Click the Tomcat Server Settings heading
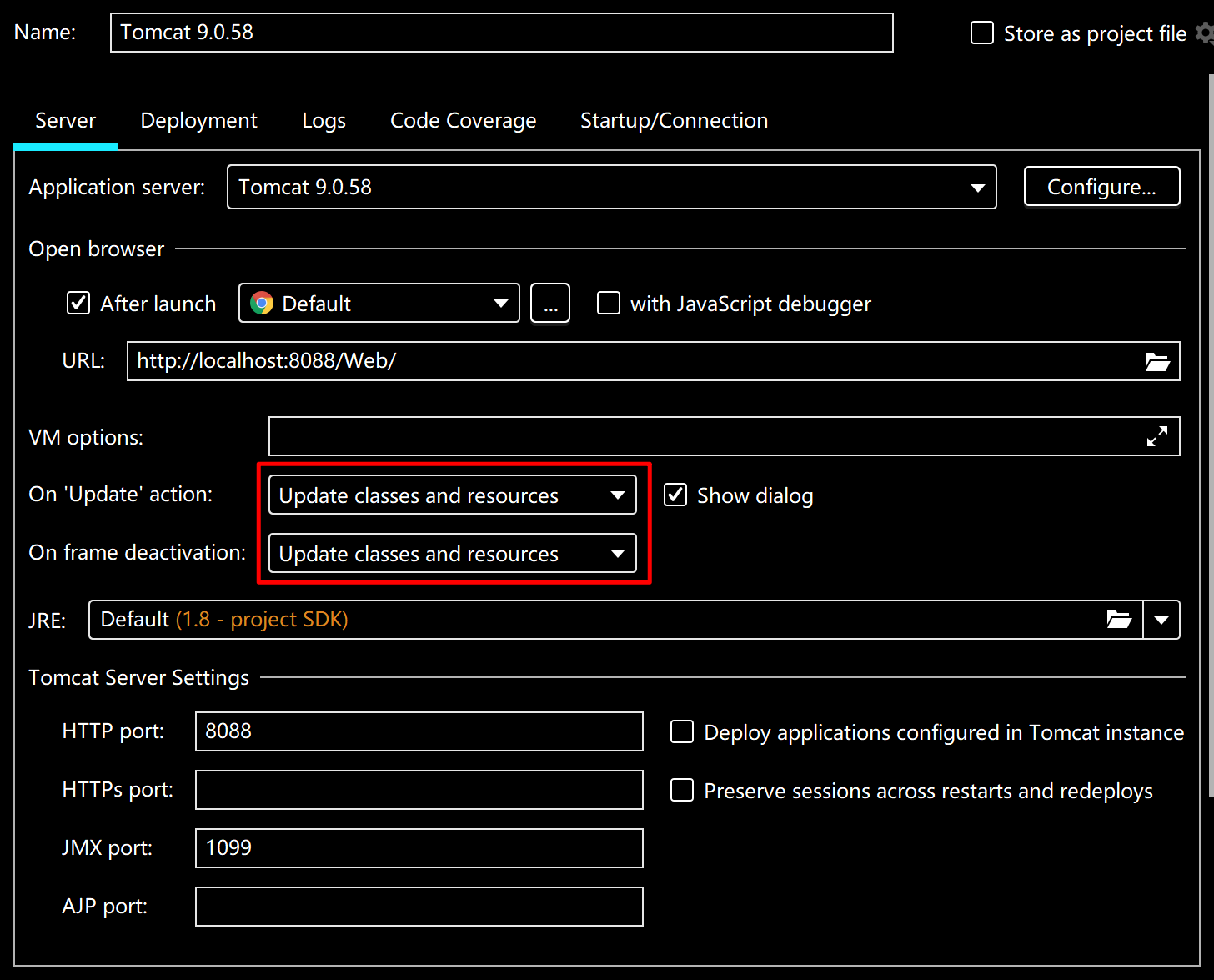This screenshot has width=1214, height=980. click(x=139, y=677)
